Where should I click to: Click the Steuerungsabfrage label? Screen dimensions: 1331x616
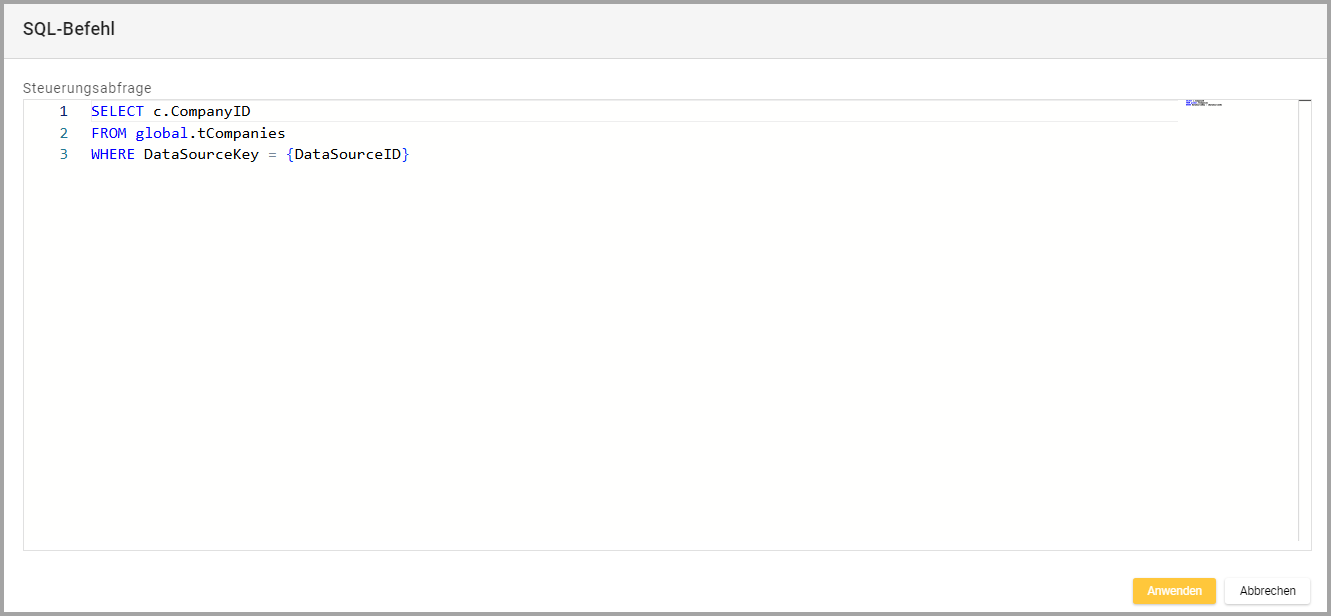coord(87,88)
